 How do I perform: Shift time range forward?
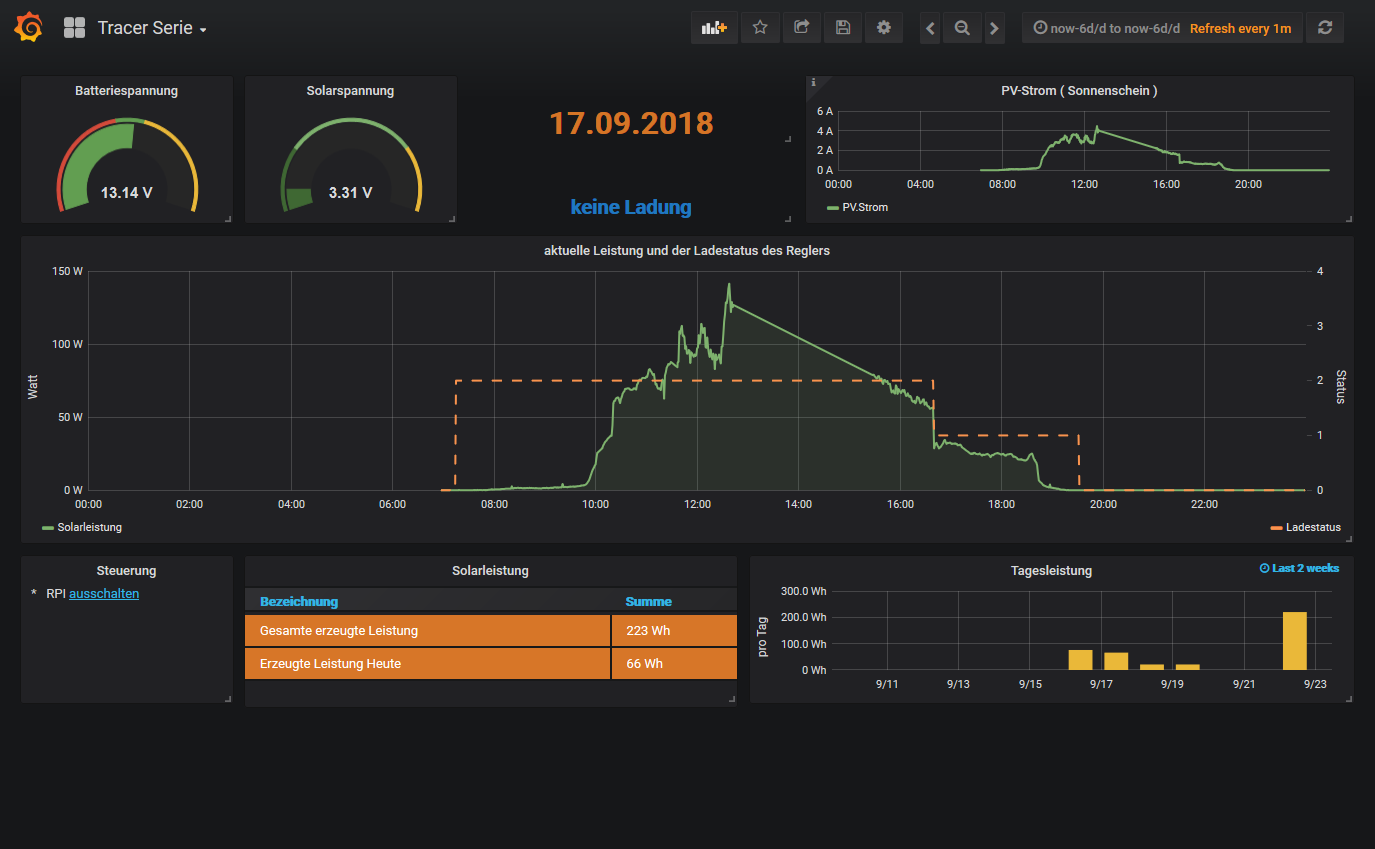click(994, 29)
